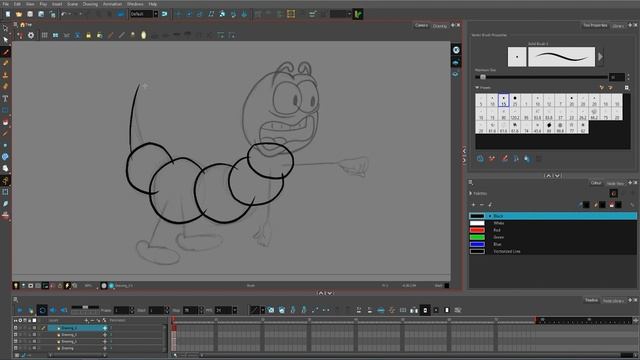This screenshot has width=640, height=360.
Task: Switch to the Tool Properties tab
Action: [595, 25]
